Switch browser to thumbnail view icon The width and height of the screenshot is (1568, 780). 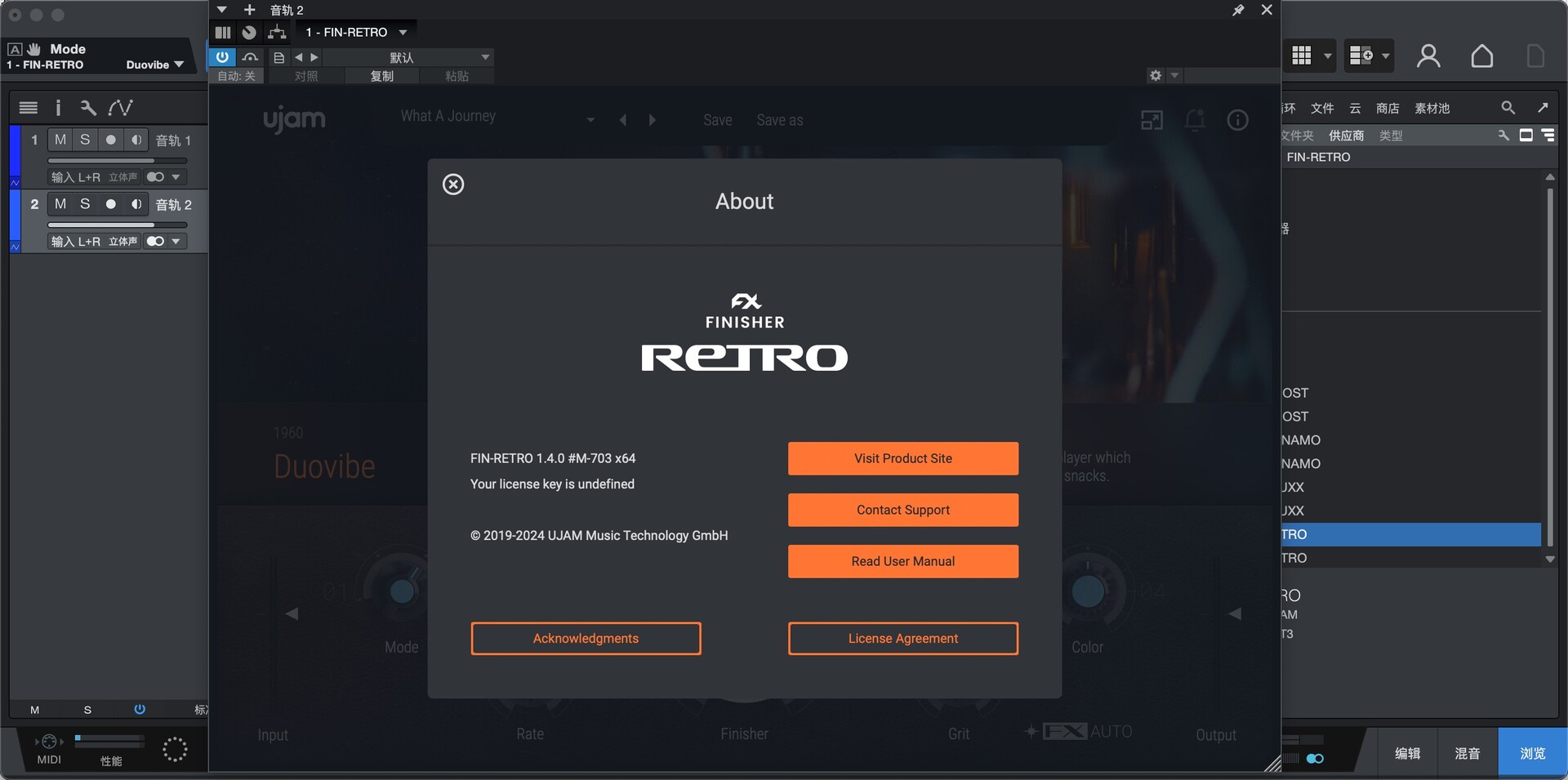tap(1526, 136)
